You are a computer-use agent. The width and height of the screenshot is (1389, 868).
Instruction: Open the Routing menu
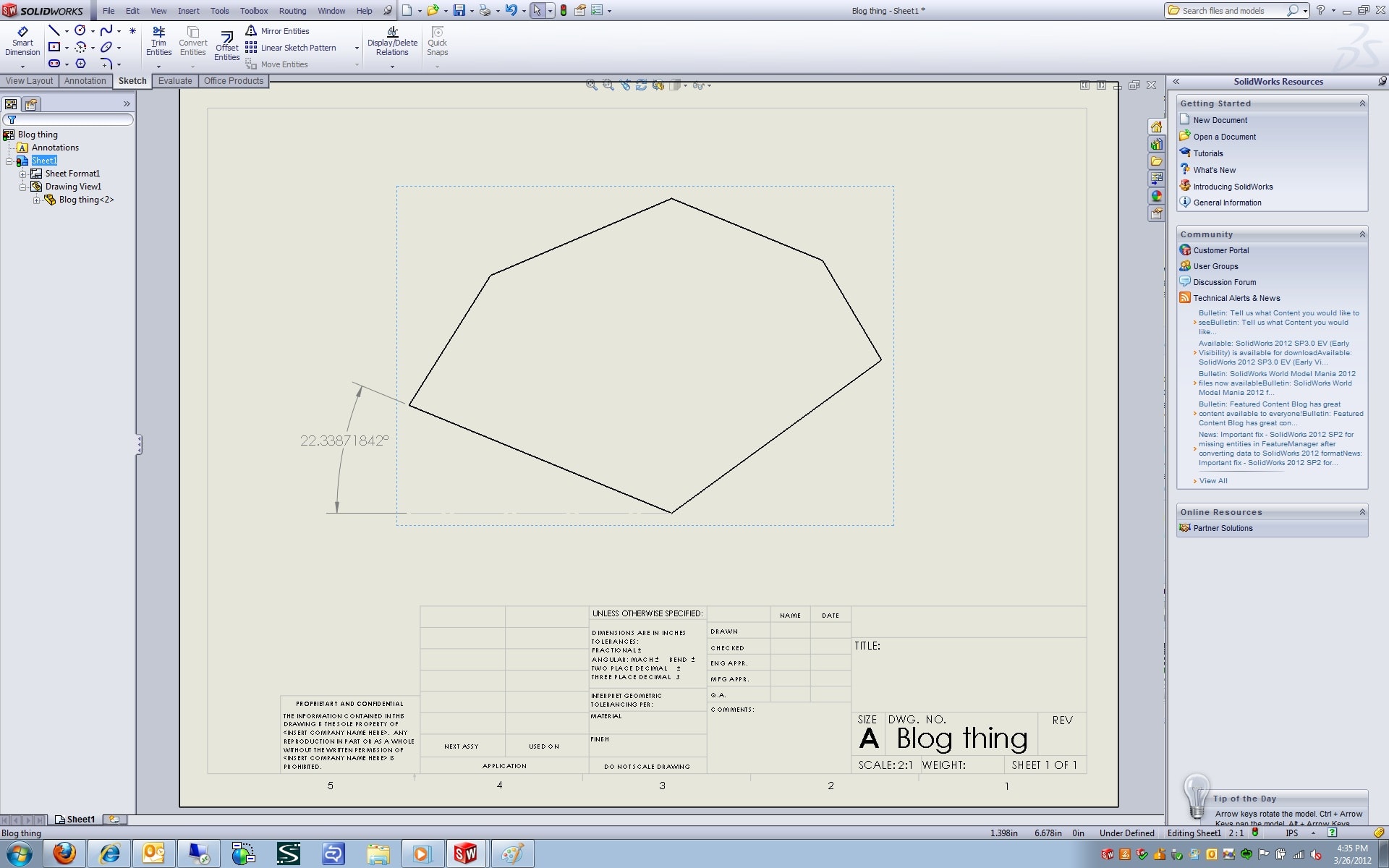click(x=292, y=11)
